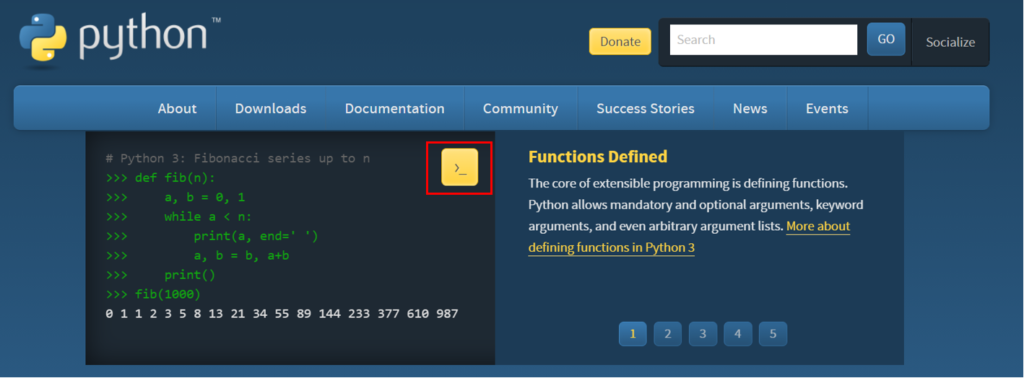The height and width of the screenshot is (378, 1024).
Task: Switch to slide 2 in the carousel
Action: [x=667, y=334]
